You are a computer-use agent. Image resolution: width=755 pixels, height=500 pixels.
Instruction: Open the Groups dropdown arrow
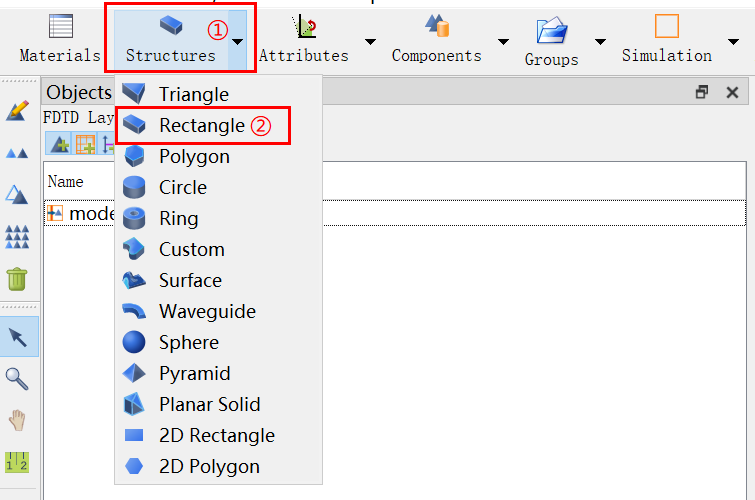pyautogui.click(x=600, y=42)
